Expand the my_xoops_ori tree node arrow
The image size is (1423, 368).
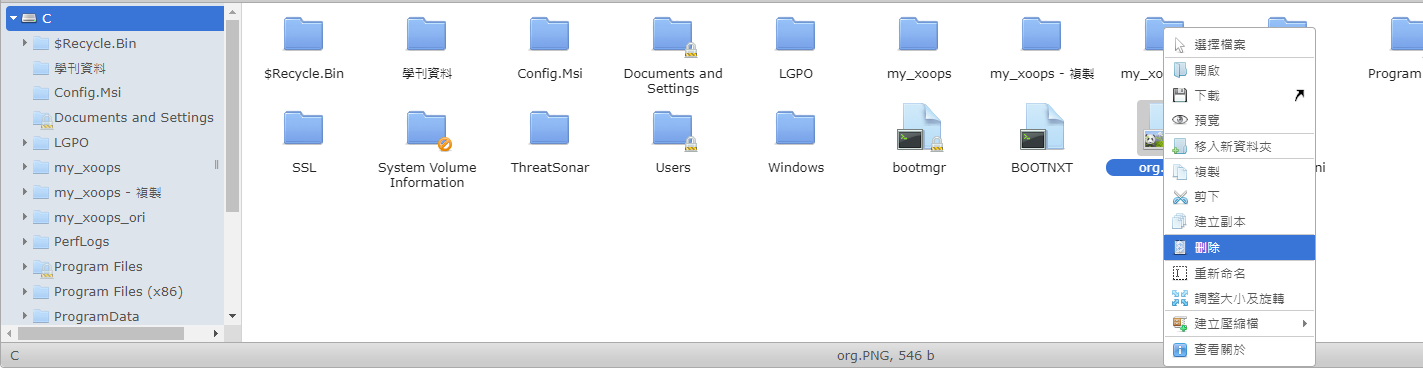(24, 218)
